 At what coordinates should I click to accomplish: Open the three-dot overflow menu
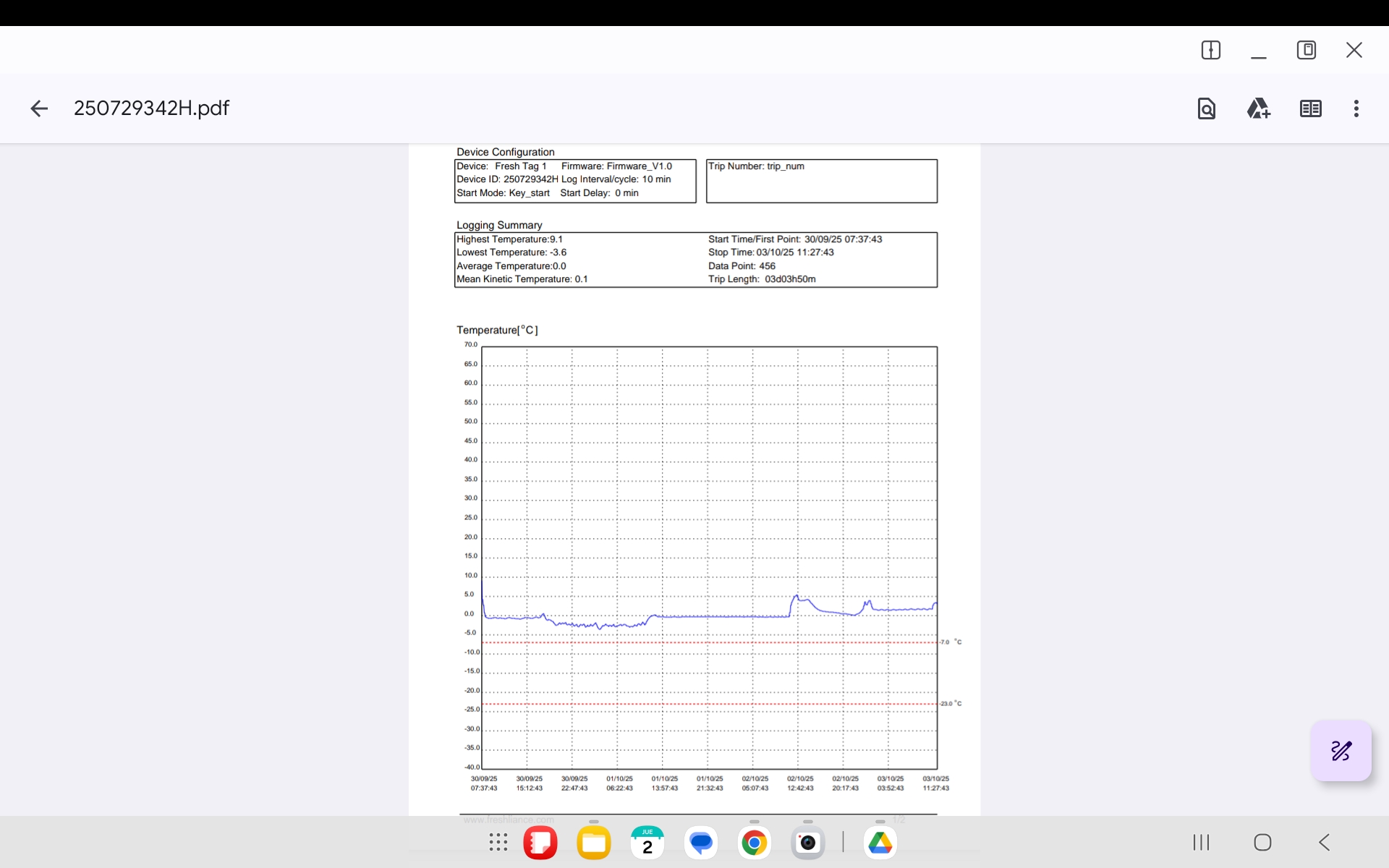[1356, 109]
